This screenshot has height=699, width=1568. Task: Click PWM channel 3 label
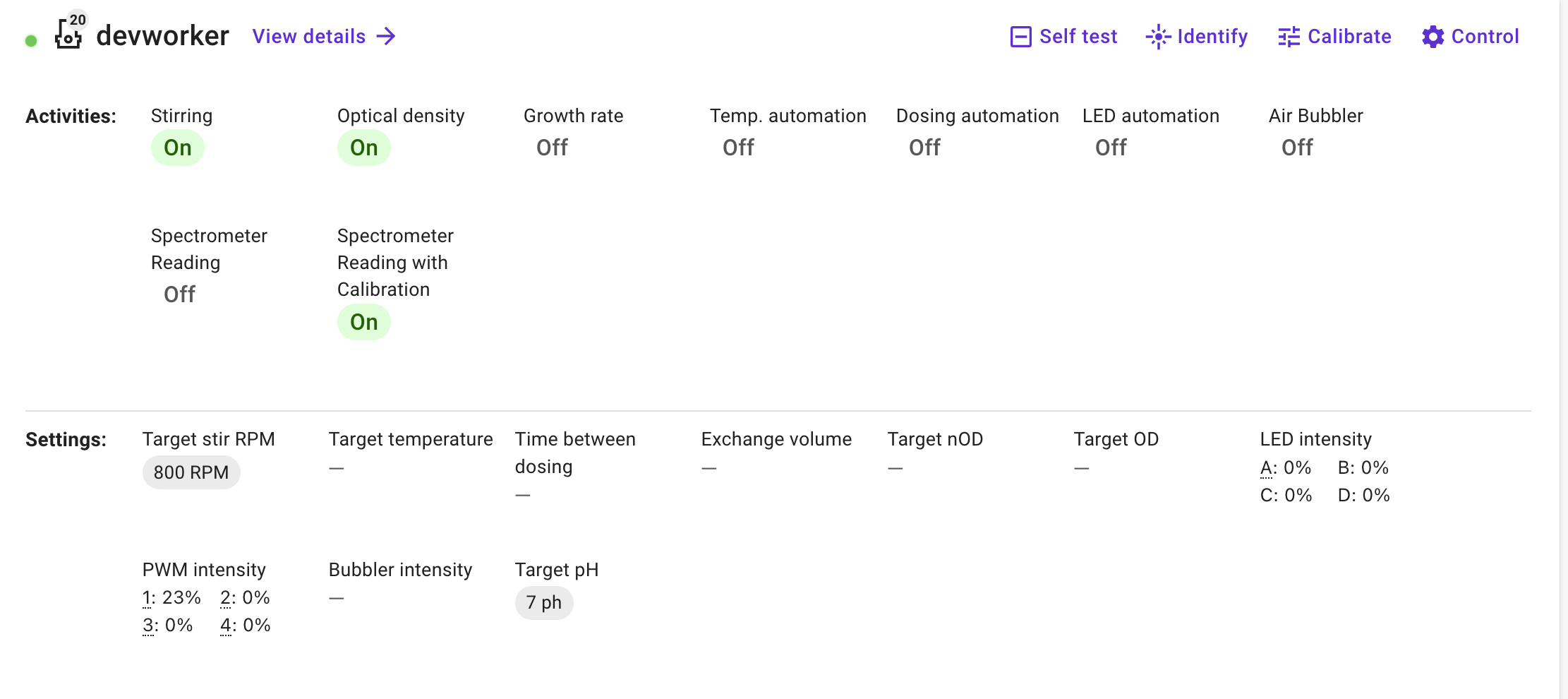point(148,626)
